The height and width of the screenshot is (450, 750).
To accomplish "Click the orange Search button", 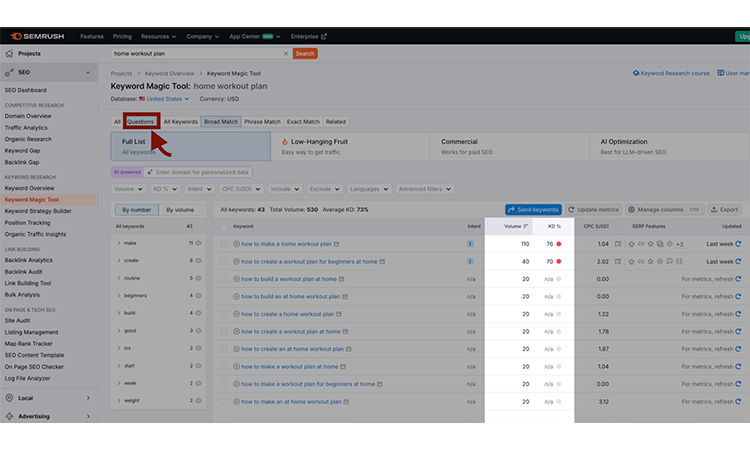I will coord(305,54).
